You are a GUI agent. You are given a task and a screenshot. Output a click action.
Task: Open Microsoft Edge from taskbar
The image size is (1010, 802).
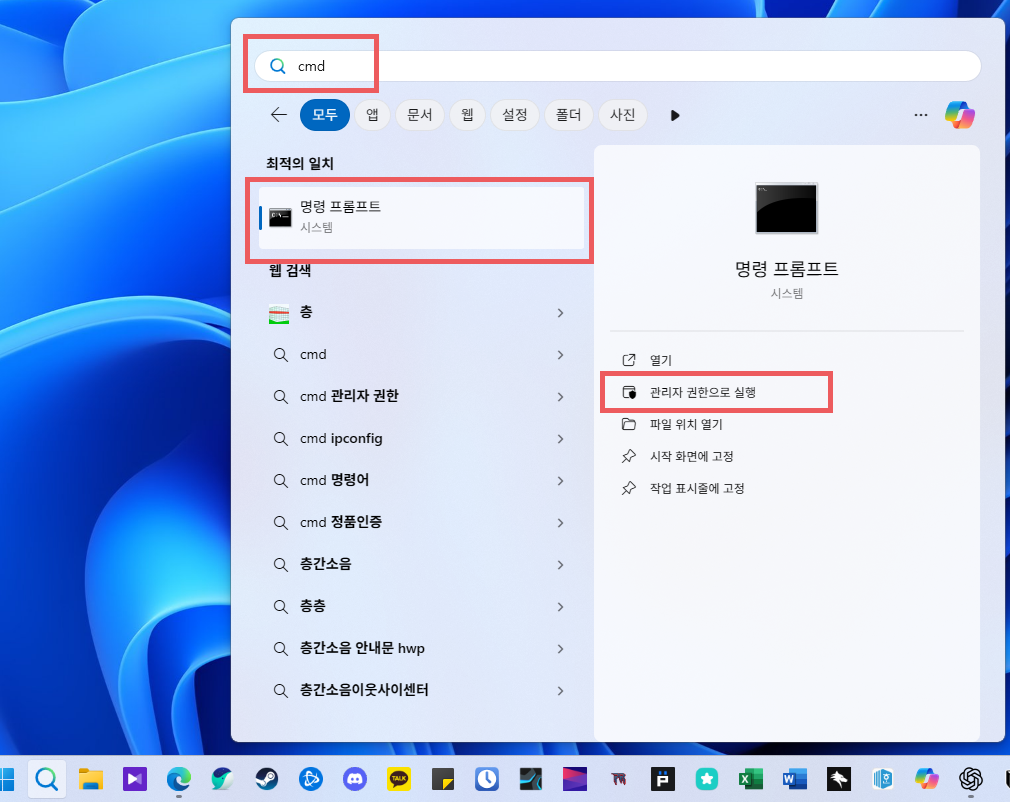pos(178,779)
